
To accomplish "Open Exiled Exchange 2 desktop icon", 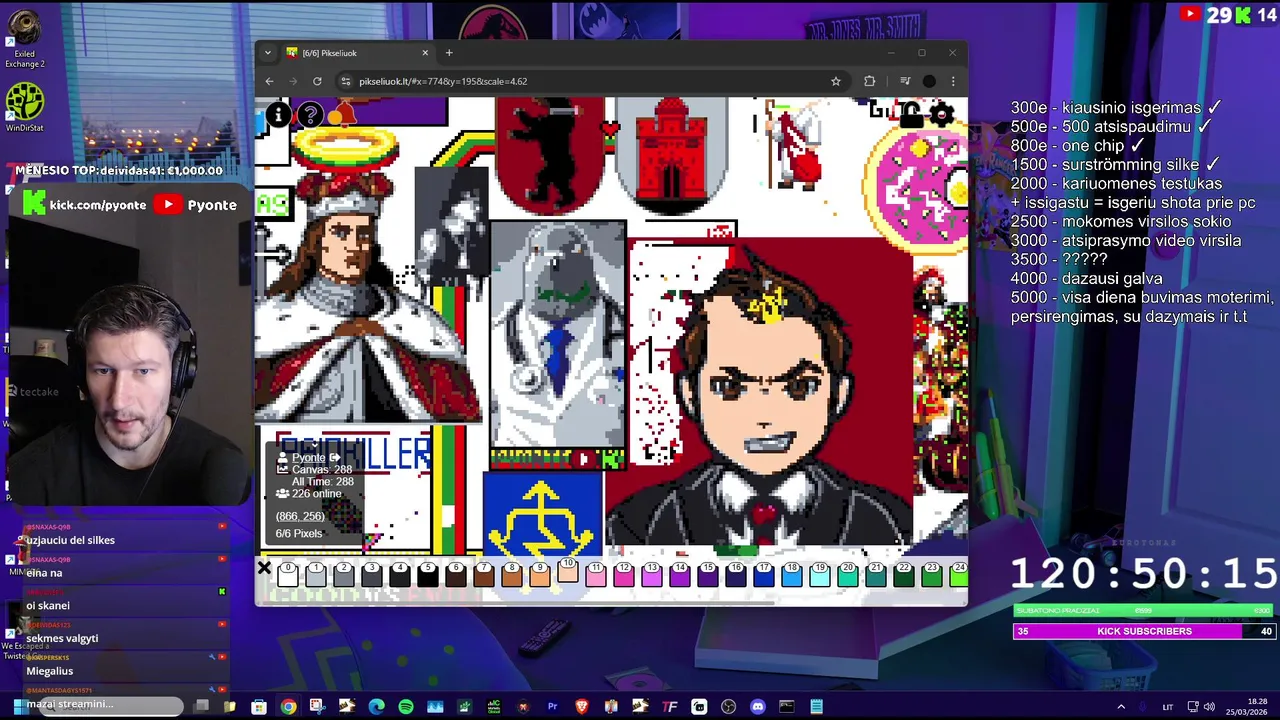I will 24,39.
